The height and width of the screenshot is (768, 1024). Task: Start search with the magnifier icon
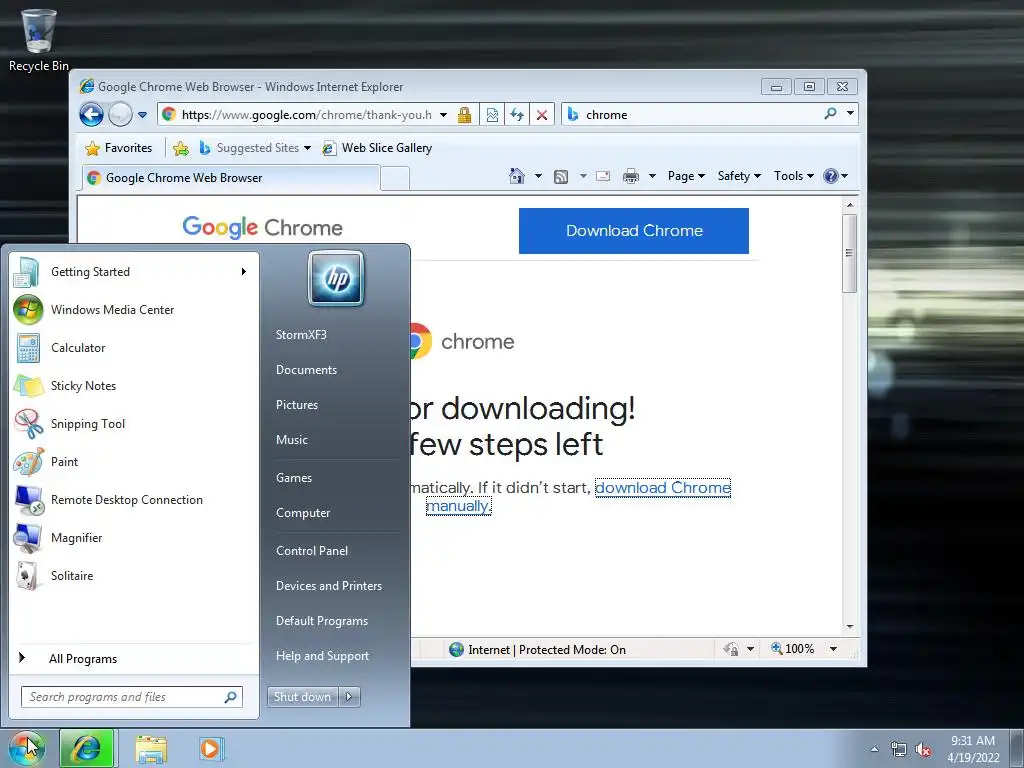coord(830,114)
